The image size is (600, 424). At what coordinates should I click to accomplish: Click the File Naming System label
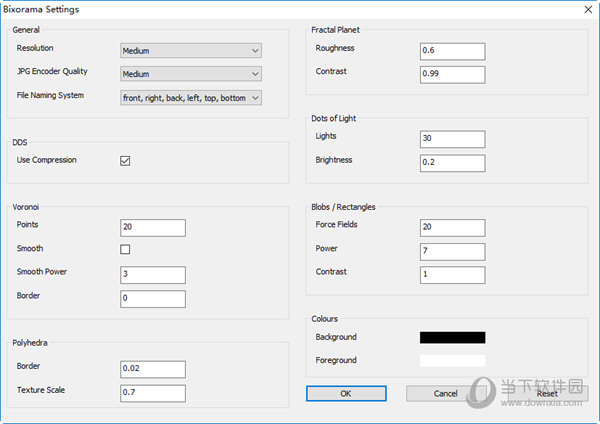(50, 95)
